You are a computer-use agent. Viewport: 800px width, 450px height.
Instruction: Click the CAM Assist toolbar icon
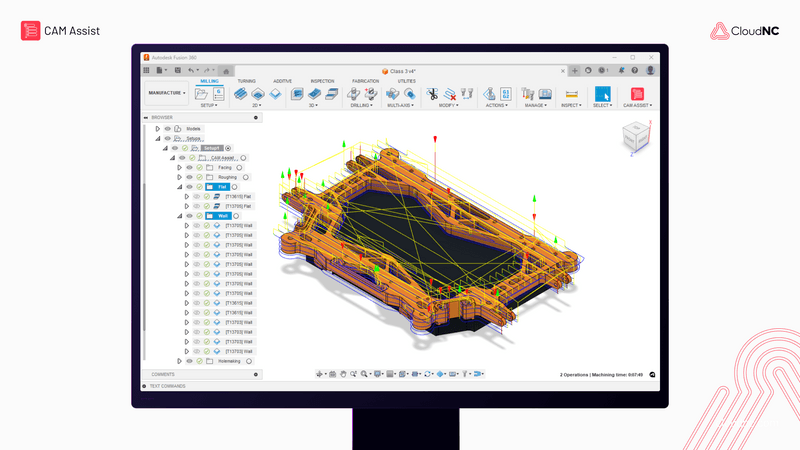(637, 93)
